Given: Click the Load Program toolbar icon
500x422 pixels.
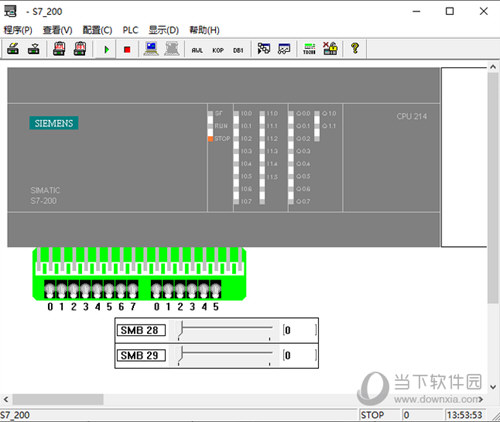Looking at the screenshot, I should coord(13,49).
